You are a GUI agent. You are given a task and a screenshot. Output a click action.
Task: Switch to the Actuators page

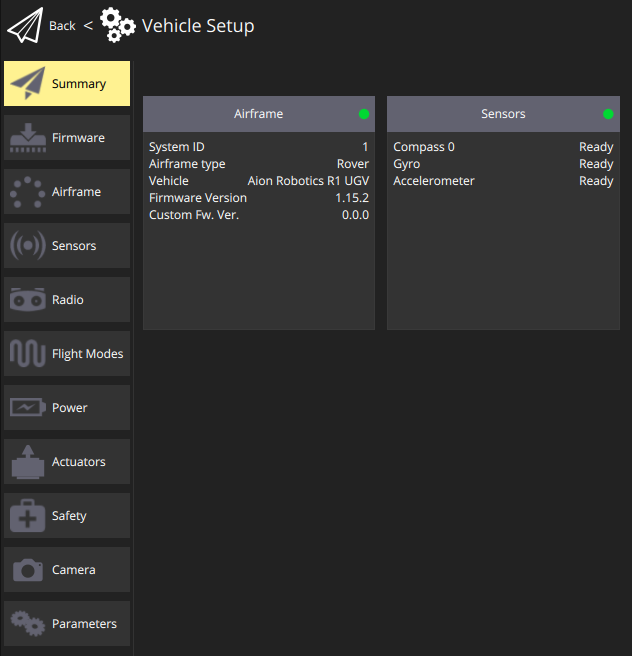(x=67, y=461)
